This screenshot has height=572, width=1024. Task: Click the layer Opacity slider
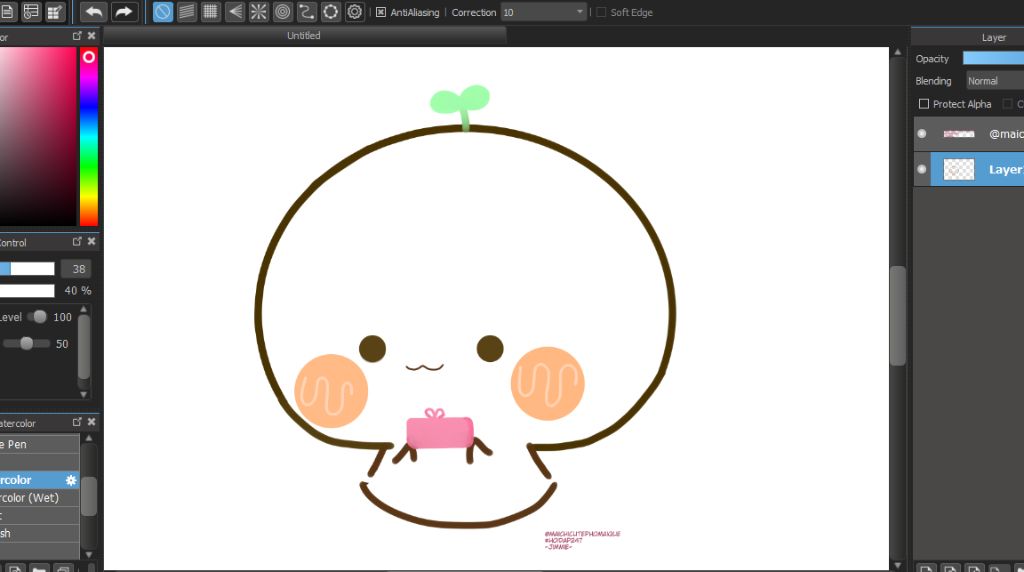pos(992,59)
